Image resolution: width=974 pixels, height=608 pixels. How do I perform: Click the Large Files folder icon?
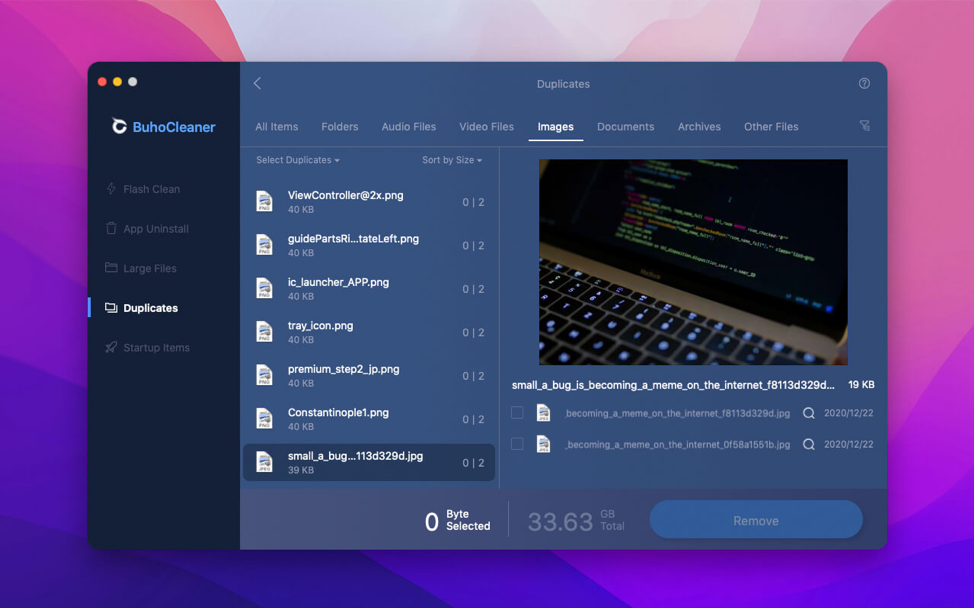(111, 268)
